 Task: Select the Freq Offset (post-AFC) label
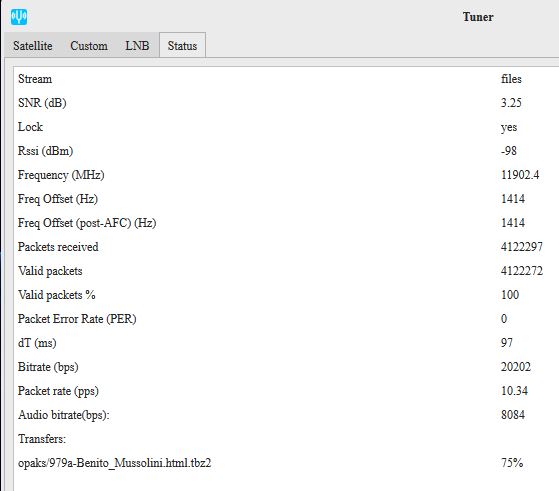(x=87, y=223)
